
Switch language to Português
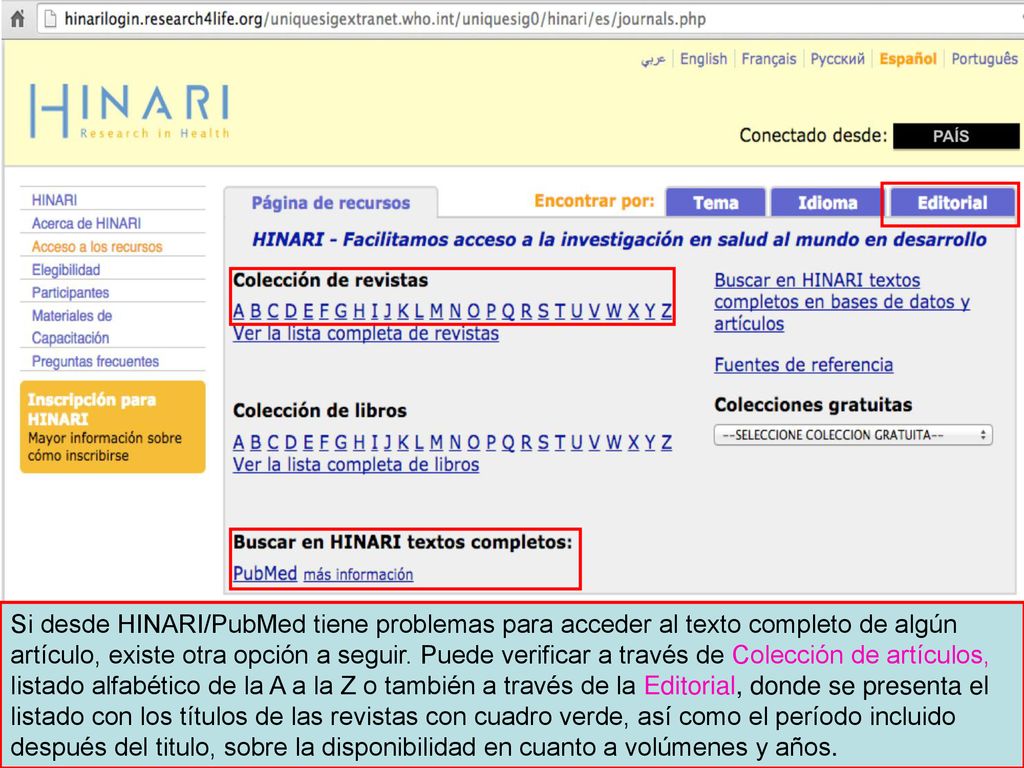point(984,59)
